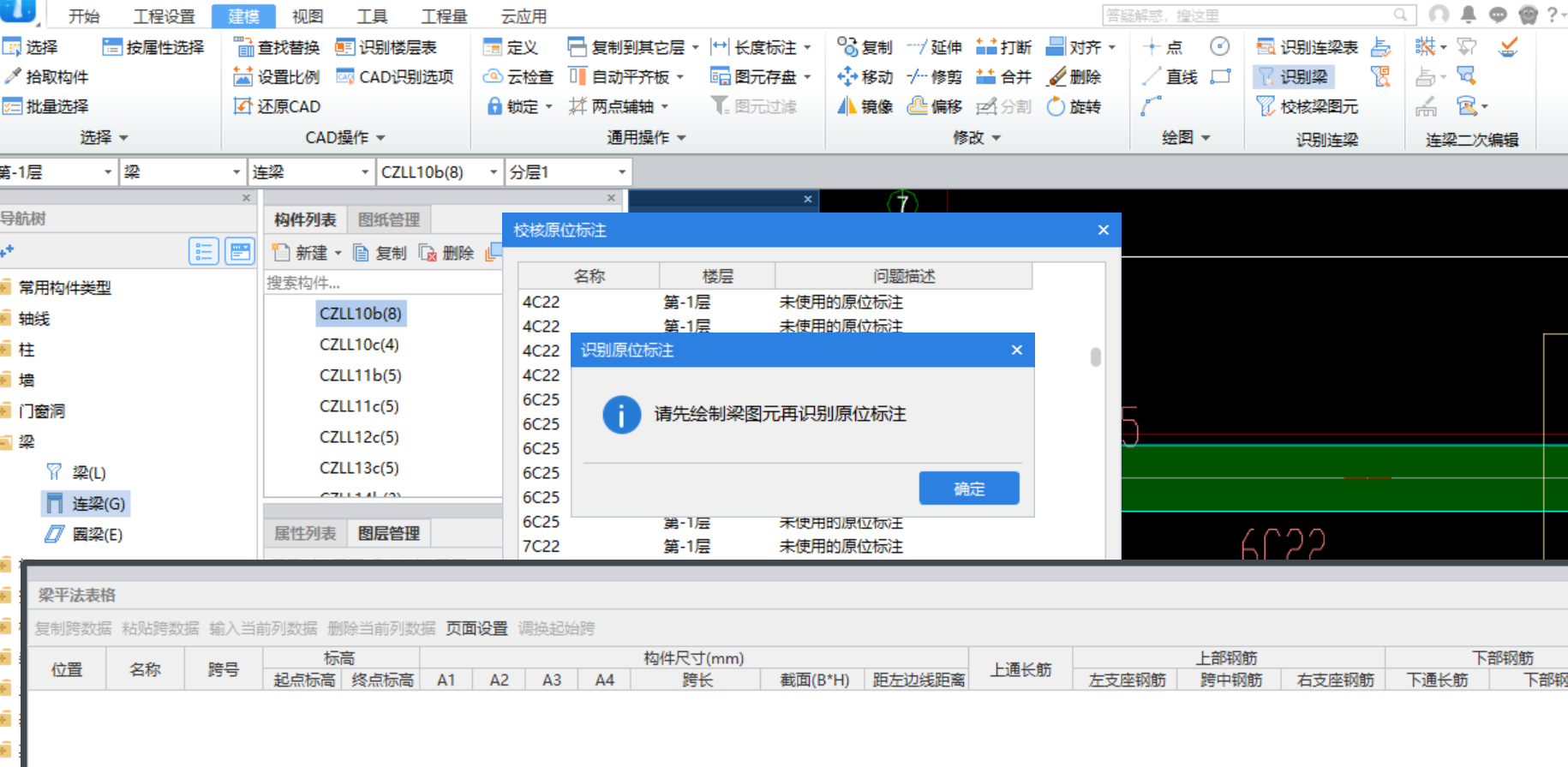Image resolution: width=1568 pixels, height=767 pixels.
Task: Open 查找替换 tool
Action: 277,47
